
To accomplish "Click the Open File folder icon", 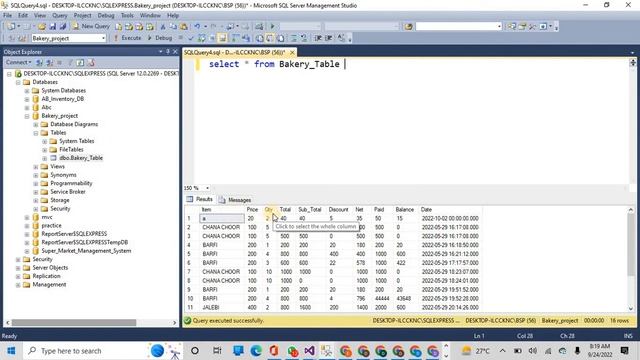I will click(x=42, y=27).
